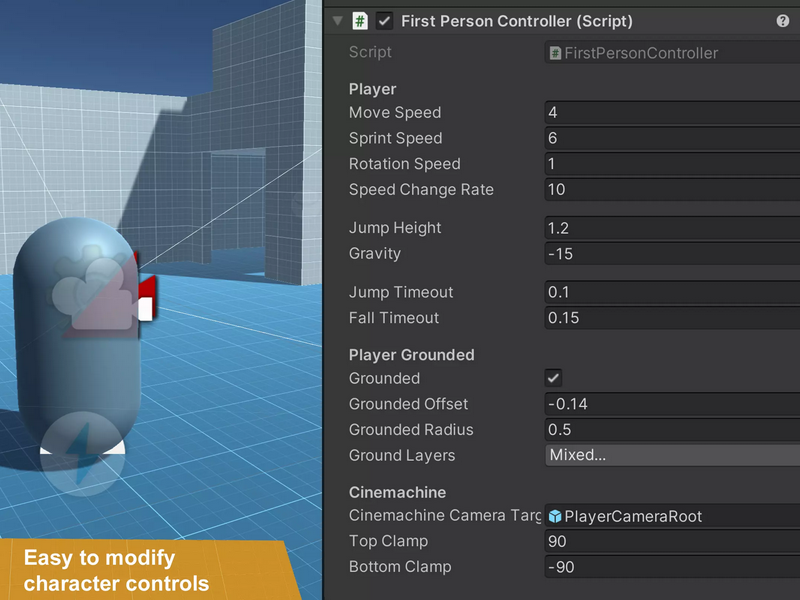Select the FirstPersonController script field
The image size is (800, 600).
672,53
